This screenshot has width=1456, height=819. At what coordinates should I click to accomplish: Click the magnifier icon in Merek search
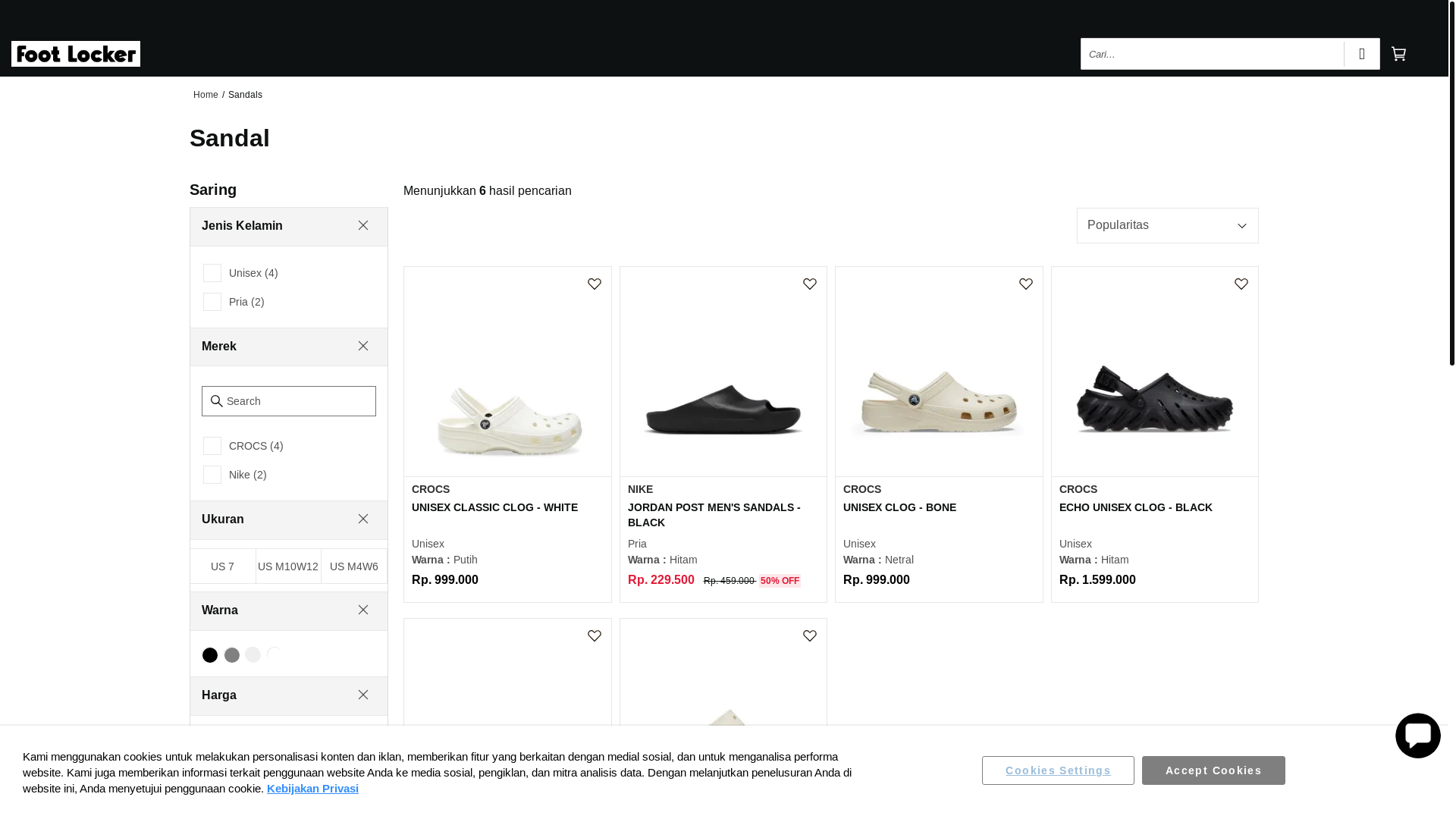pyautogui.click(x=217, y=401)
